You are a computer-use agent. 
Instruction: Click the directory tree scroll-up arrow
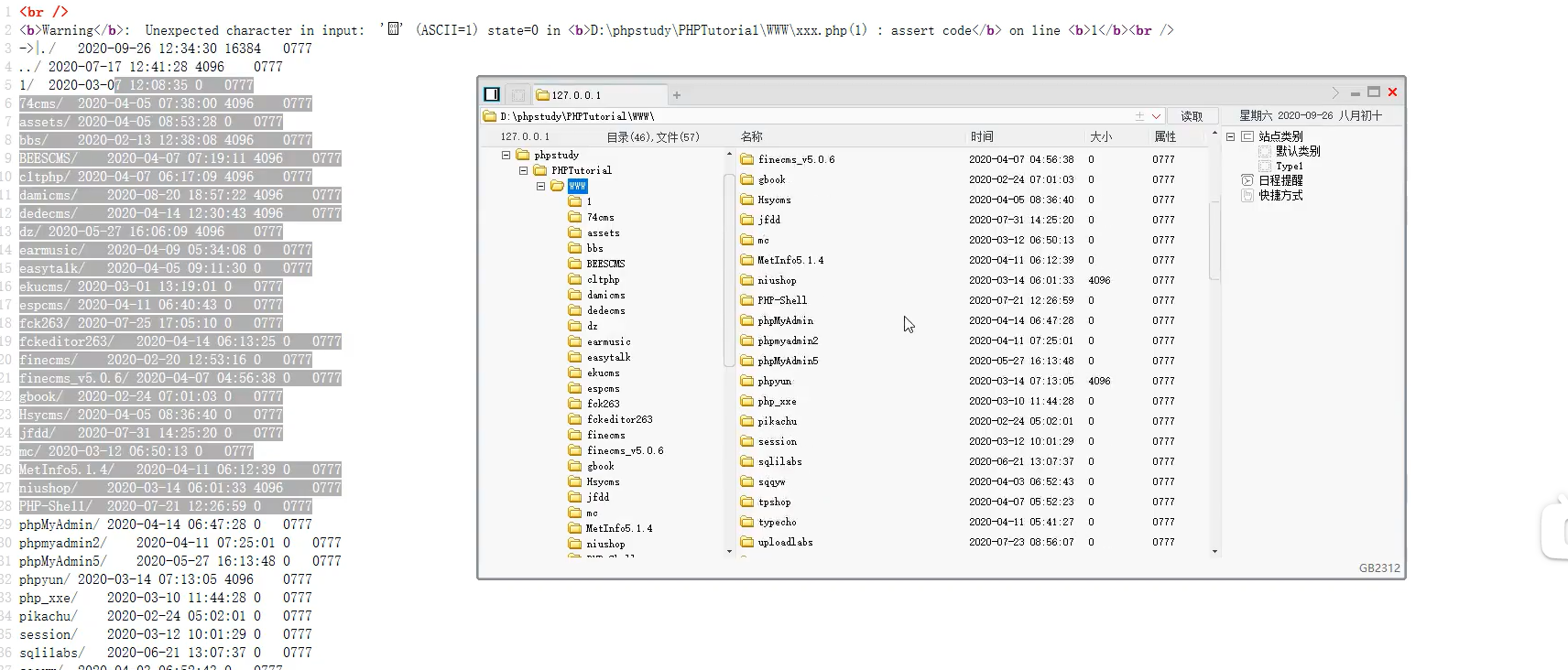coord(729,154)
